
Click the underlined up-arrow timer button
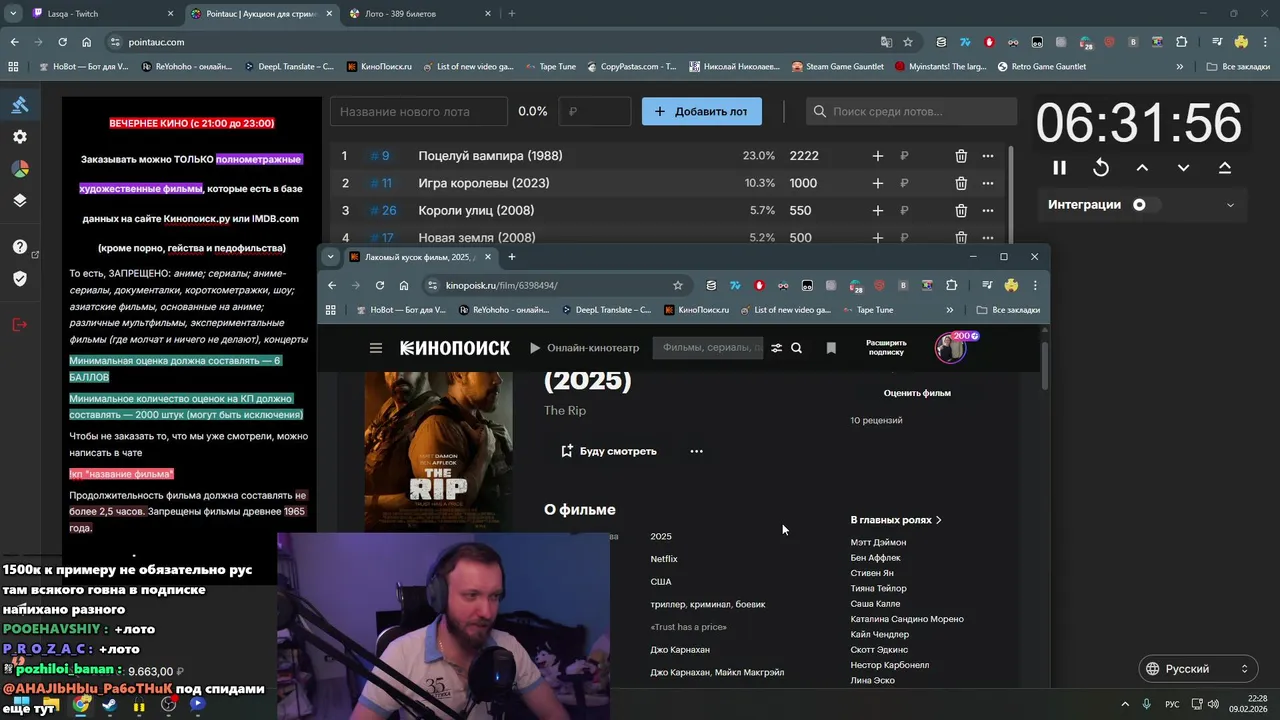[1224, 168]
